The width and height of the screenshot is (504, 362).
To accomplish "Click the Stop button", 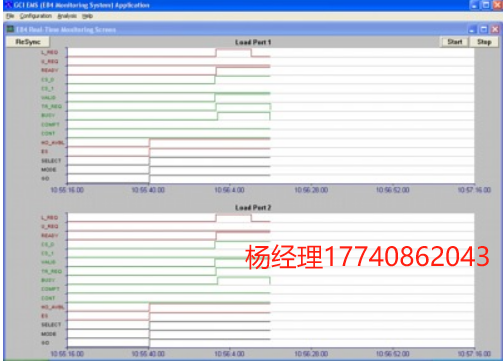I will coord(484,42).
